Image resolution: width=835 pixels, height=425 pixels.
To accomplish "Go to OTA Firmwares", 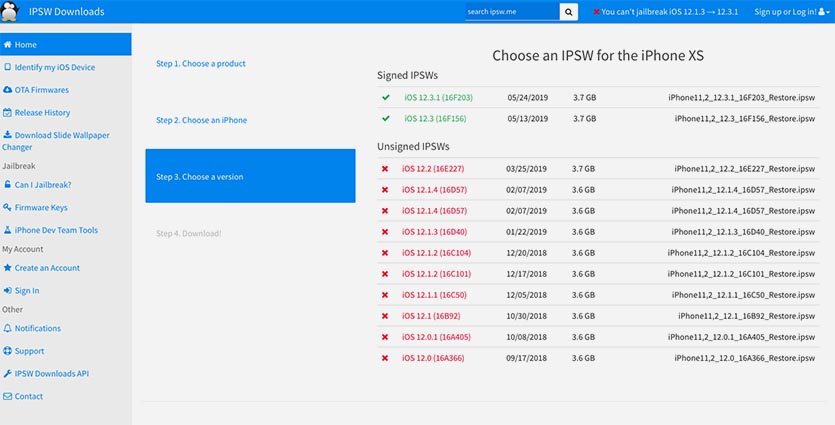I will click(x=42, y=90).
